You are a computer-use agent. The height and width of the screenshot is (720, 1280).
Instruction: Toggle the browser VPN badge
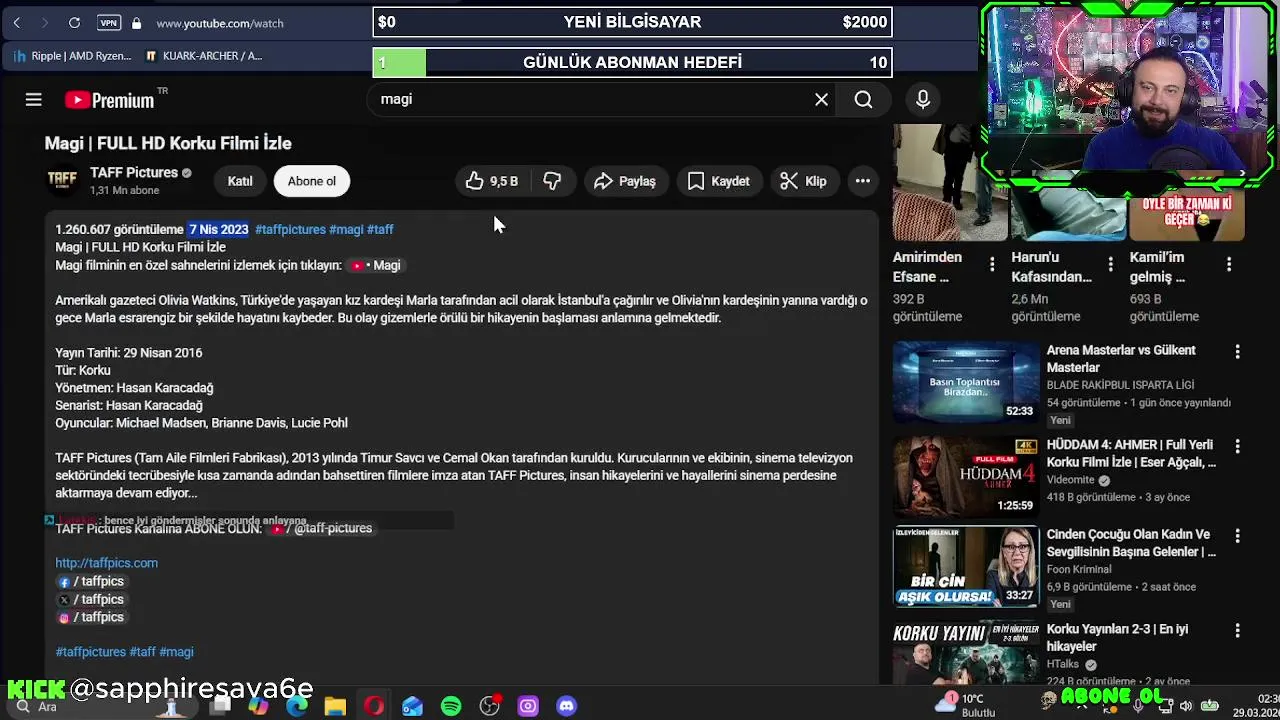(108, 22)
